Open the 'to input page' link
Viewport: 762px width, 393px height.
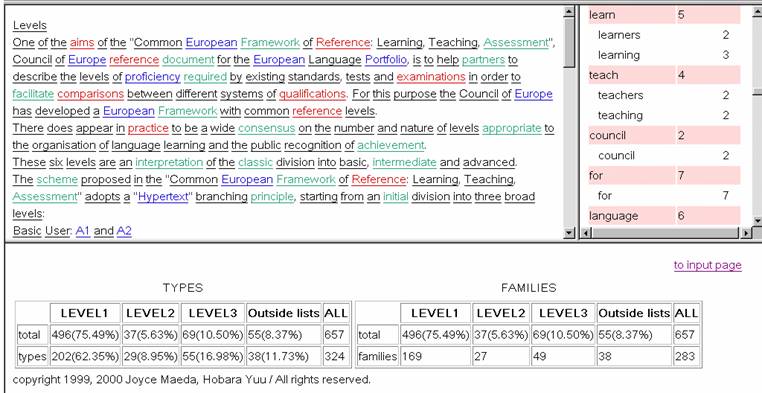tap(708, 265)
